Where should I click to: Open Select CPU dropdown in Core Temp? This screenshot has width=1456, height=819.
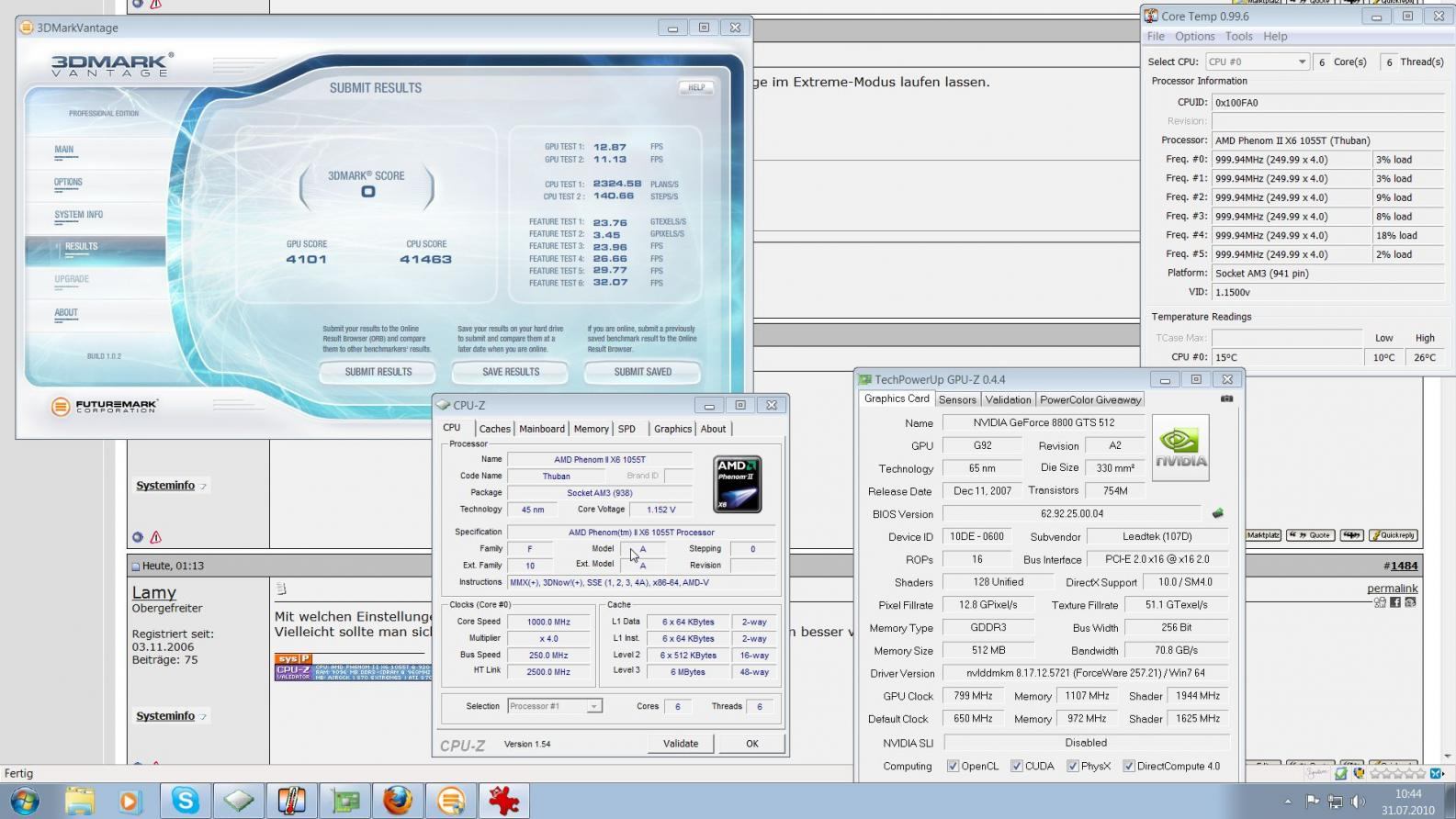coord(1257,62)
